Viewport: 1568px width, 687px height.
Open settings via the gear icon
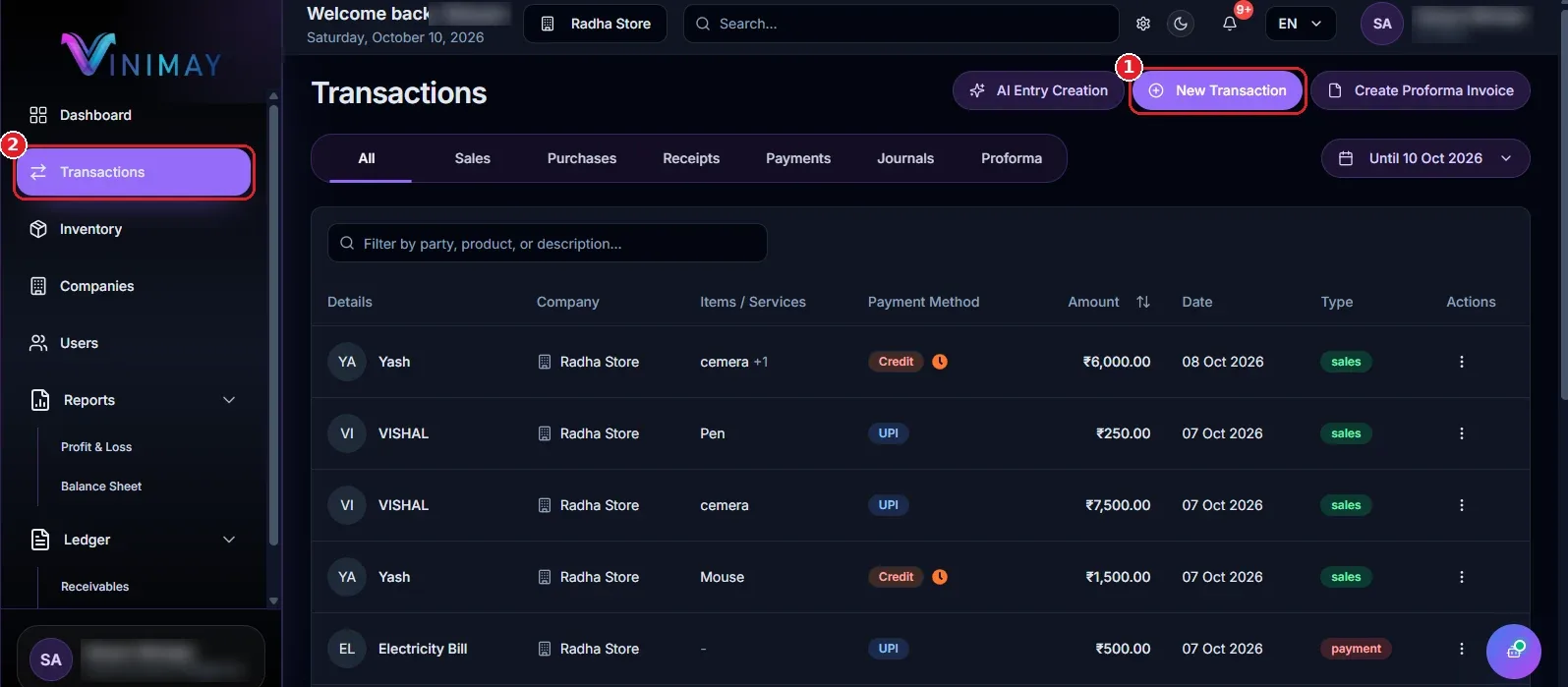coord(1143,24)
